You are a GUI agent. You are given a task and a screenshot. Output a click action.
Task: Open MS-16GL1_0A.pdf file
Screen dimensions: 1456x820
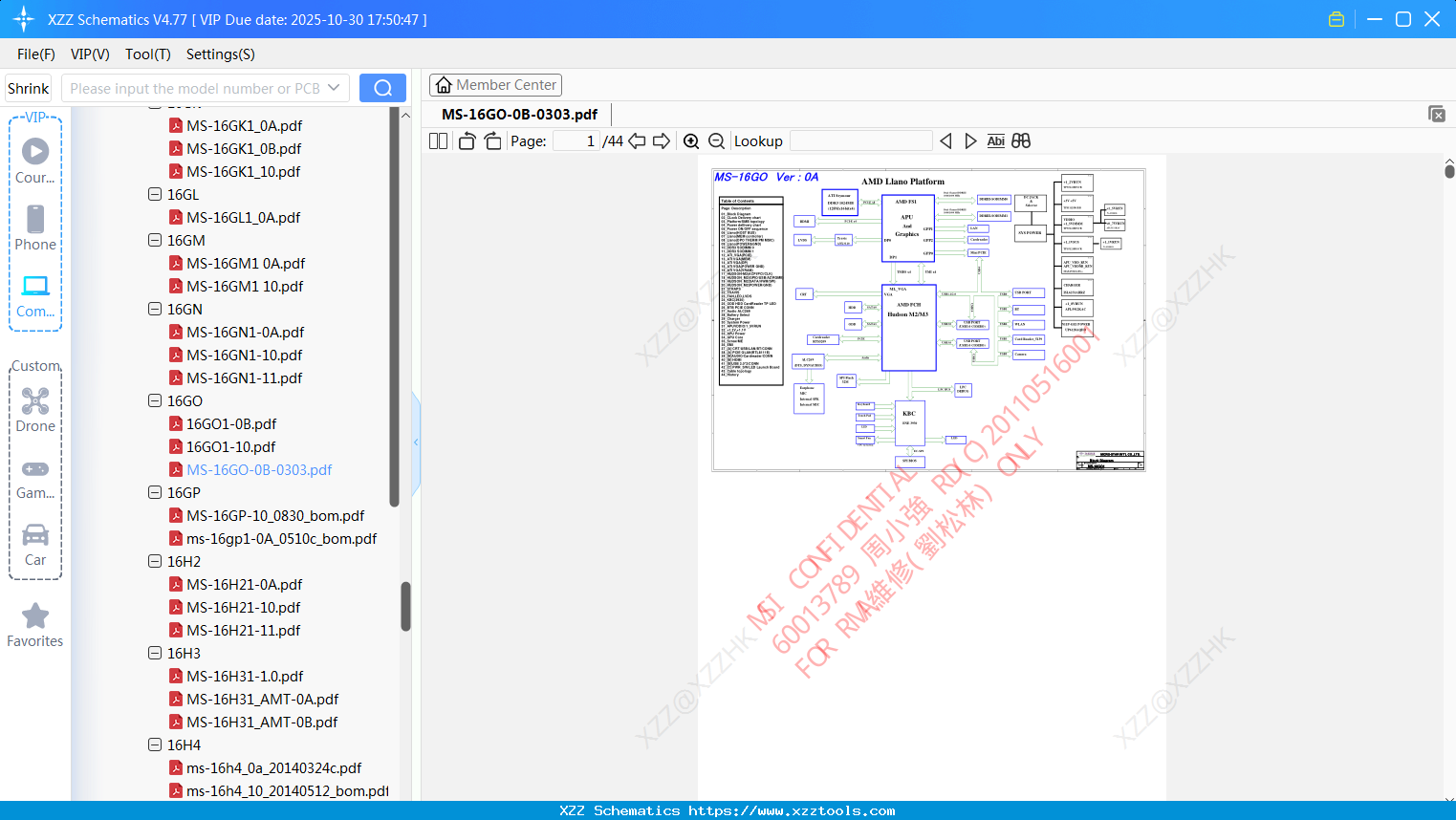click(243, 217)
